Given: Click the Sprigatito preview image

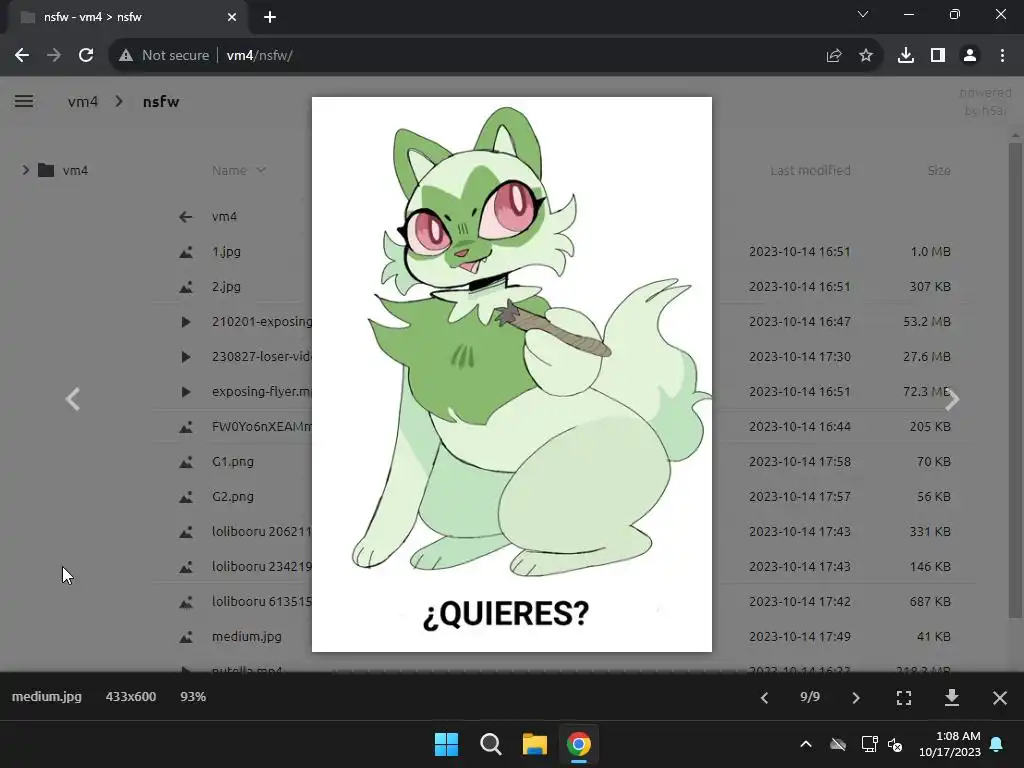Looking at the screenshot, I should tap(512, 374).
